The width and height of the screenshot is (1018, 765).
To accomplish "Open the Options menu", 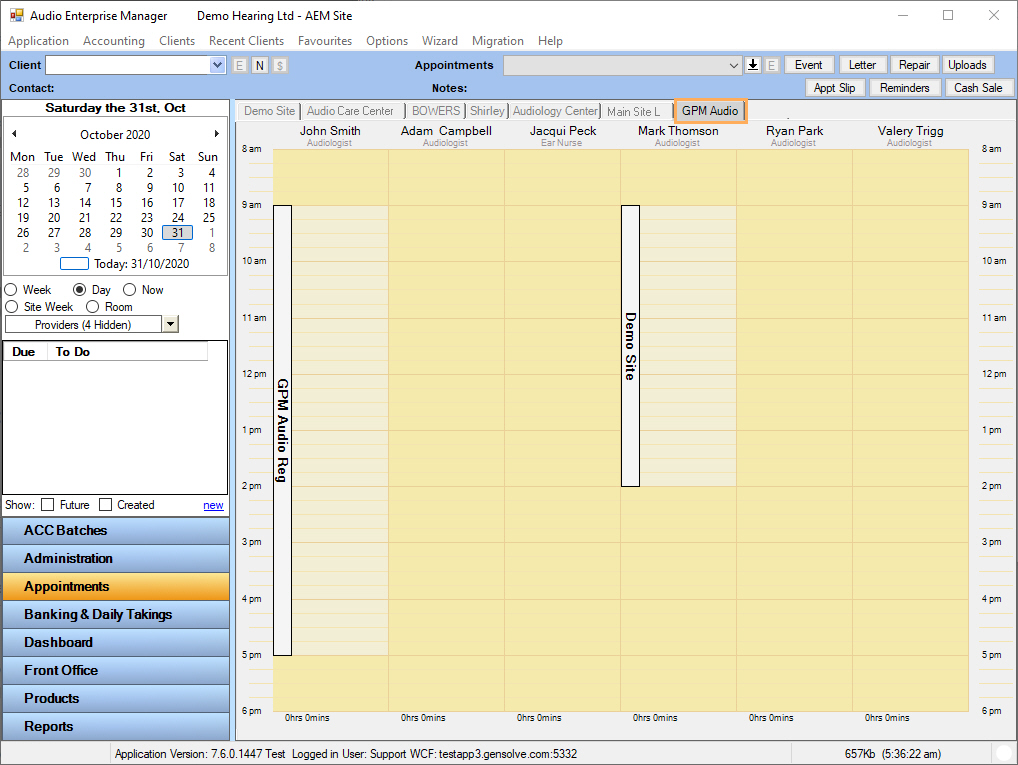I will point(387,41).
